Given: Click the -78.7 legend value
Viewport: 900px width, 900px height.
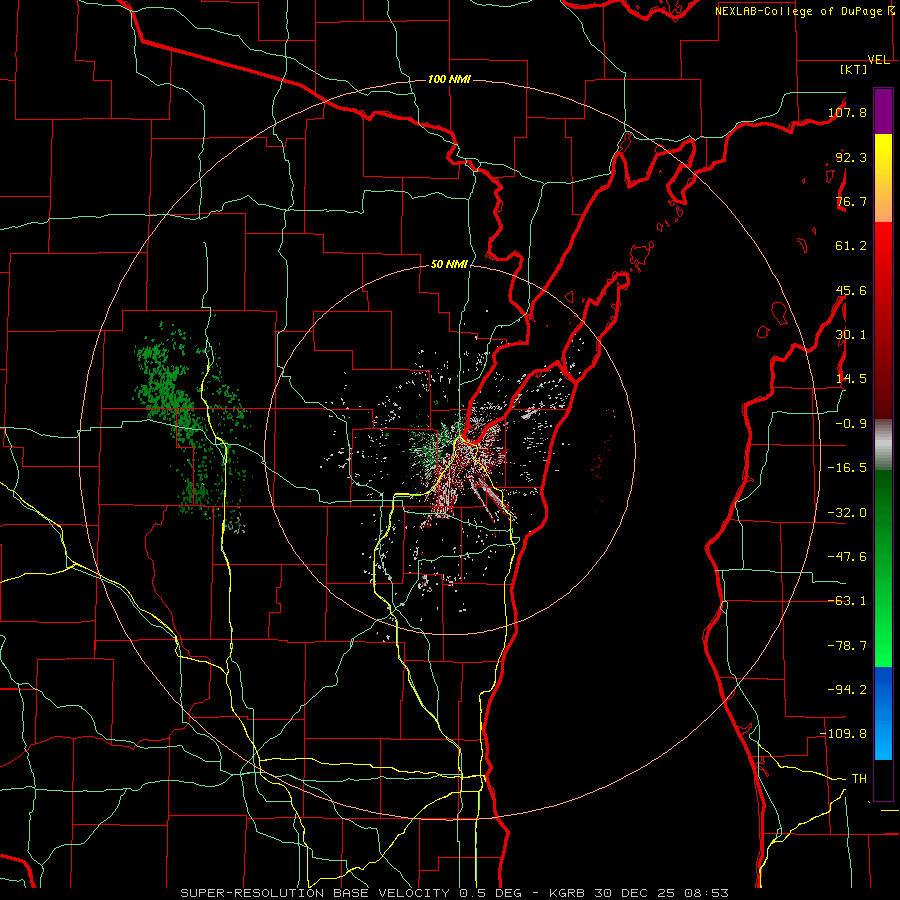Looking at the screenshot, I should (847, 646).
